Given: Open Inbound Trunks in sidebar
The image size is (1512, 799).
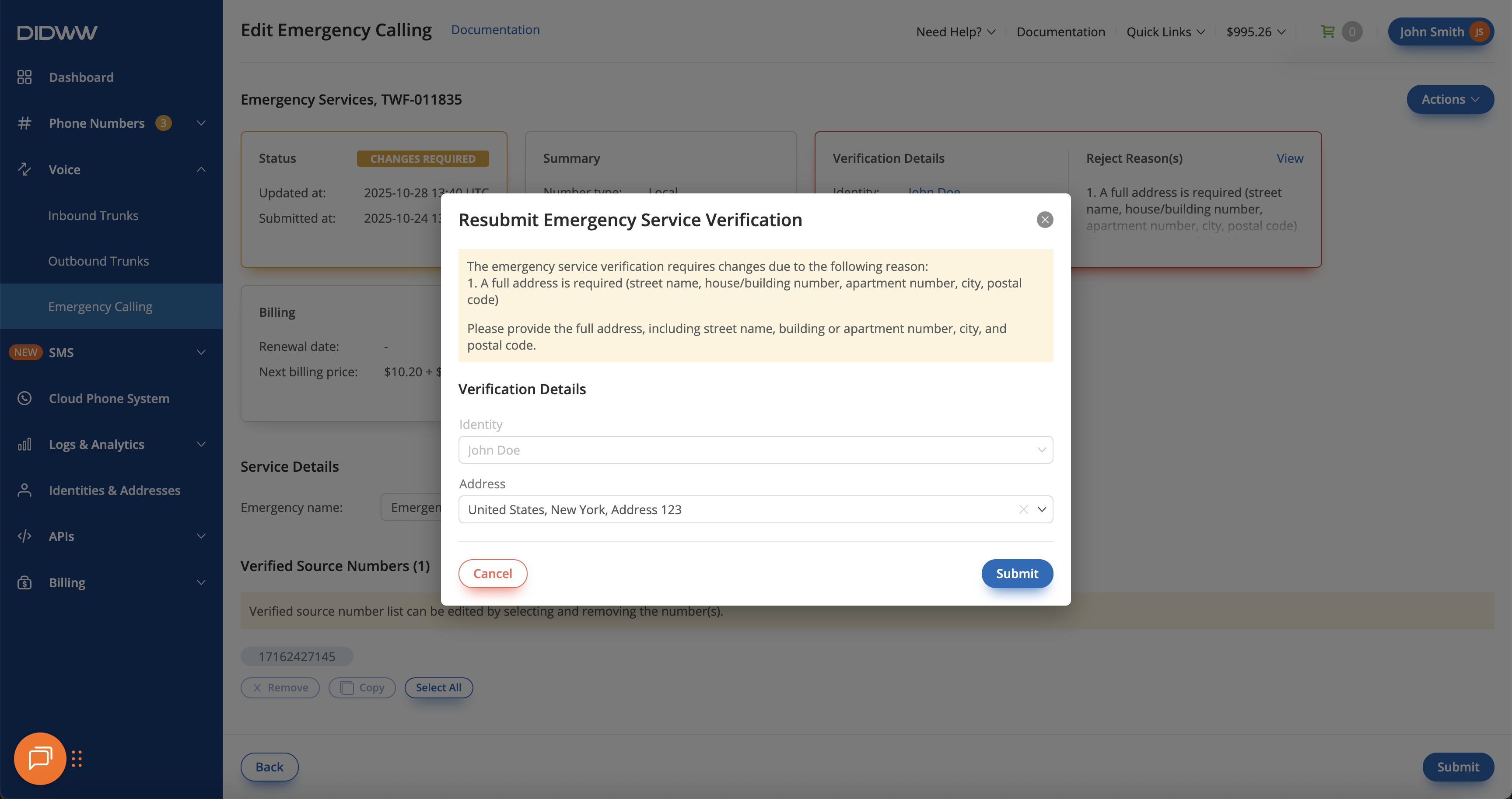Looking at the screenshot, I should pyautogui.click(x=93, y=215).
